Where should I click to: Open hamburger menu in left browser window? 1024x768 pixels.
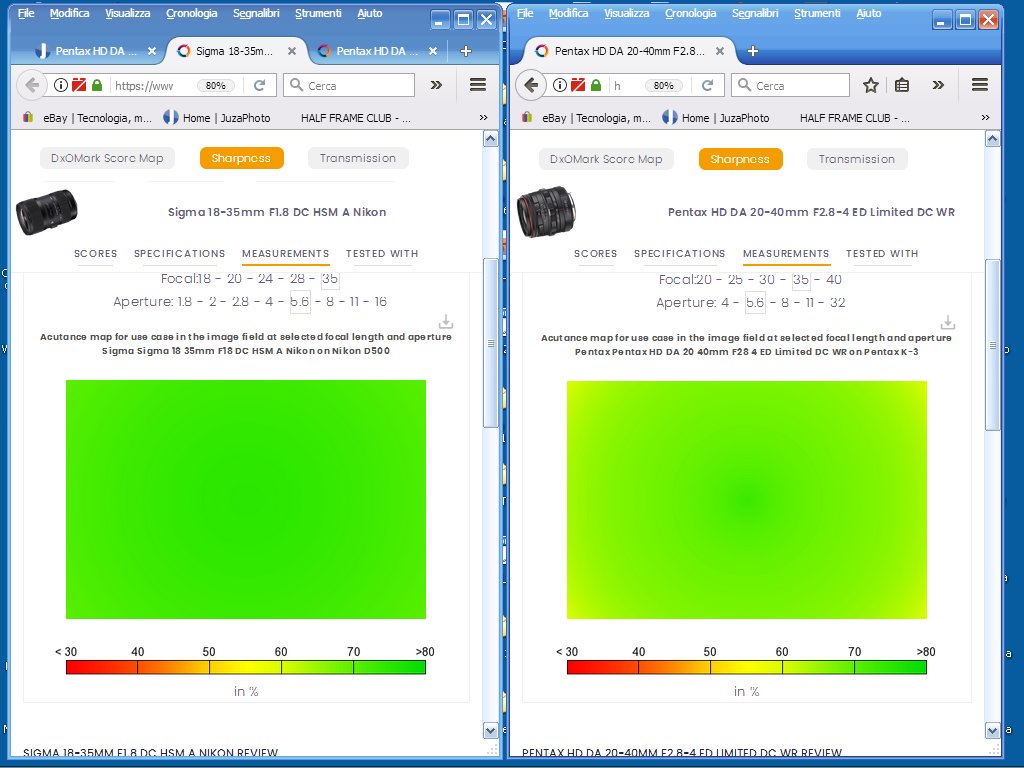(478, 84)
